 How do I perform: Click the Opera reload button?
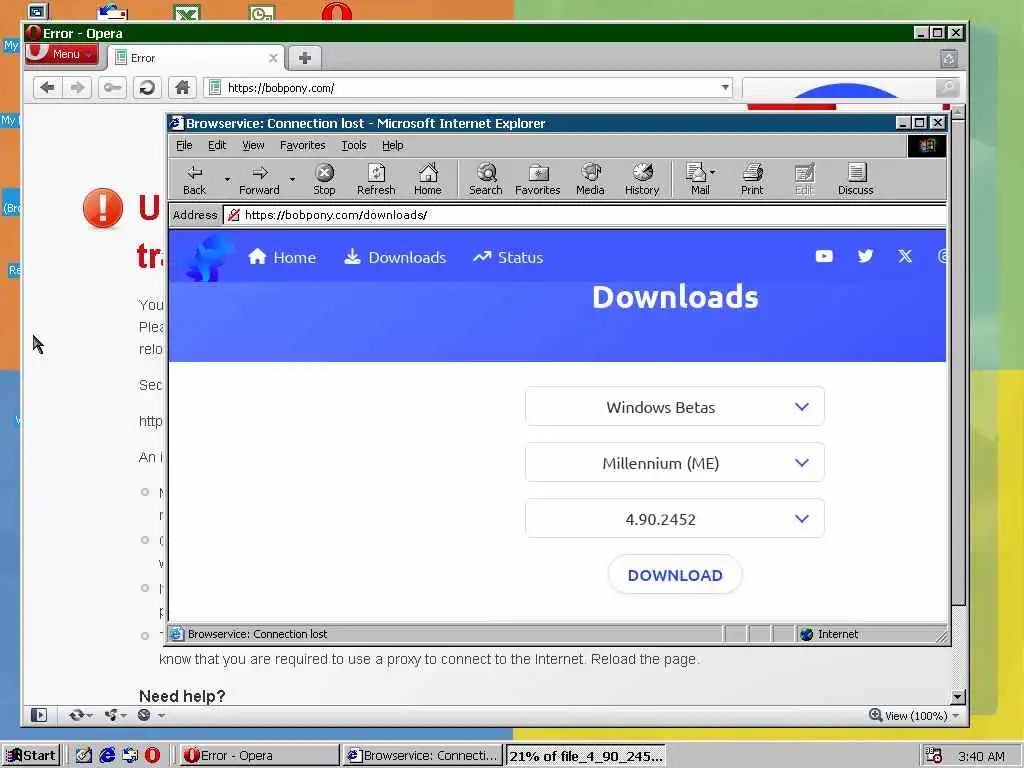coord(147,88)
